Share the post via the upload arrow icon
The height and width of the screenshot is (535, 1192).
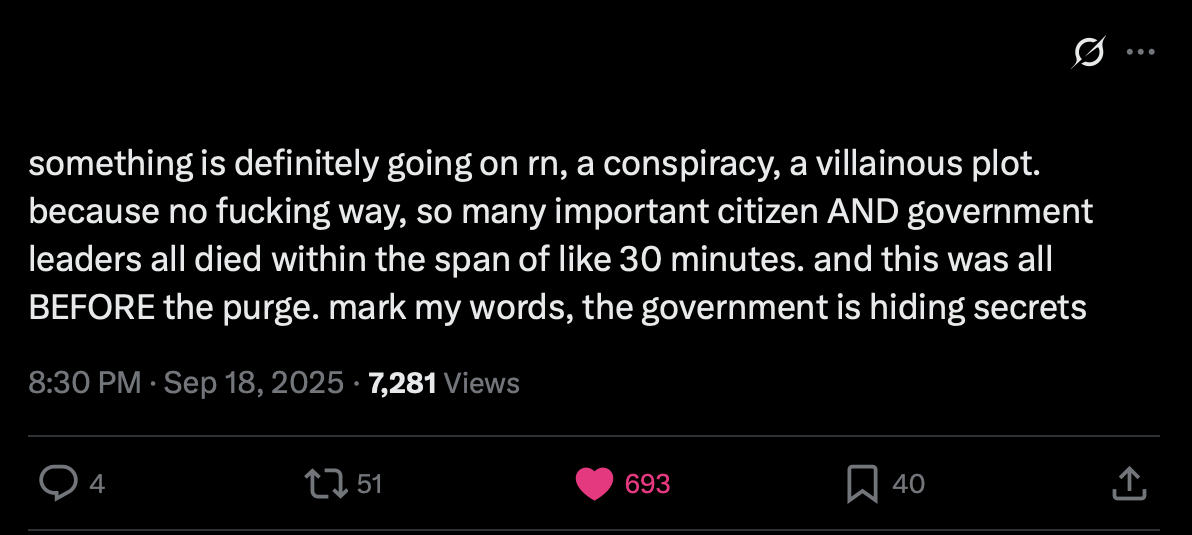tap(1127, 484)
